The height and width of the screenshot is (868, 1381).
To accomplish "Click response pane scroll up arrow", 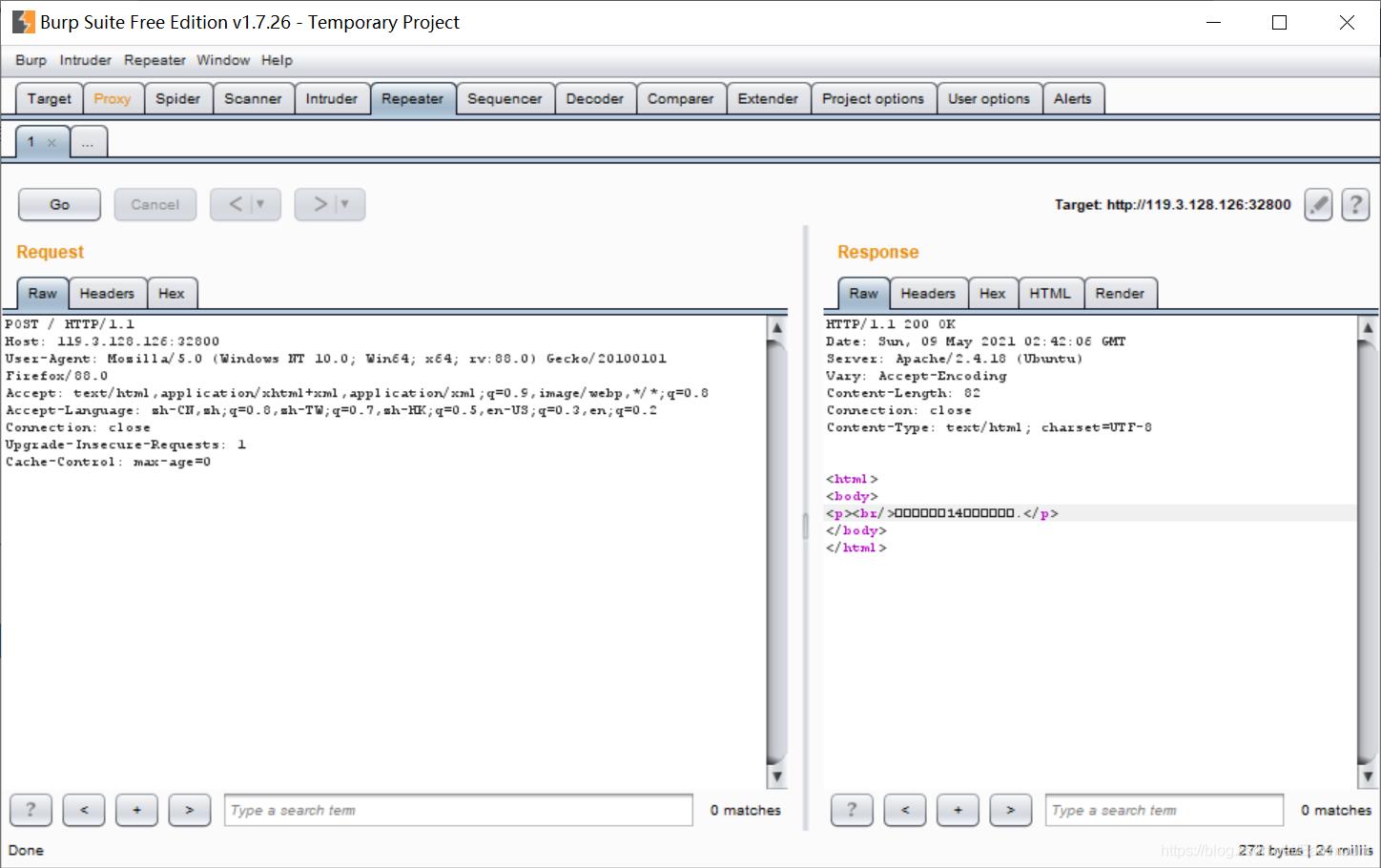I will (x=1368, y=328).
